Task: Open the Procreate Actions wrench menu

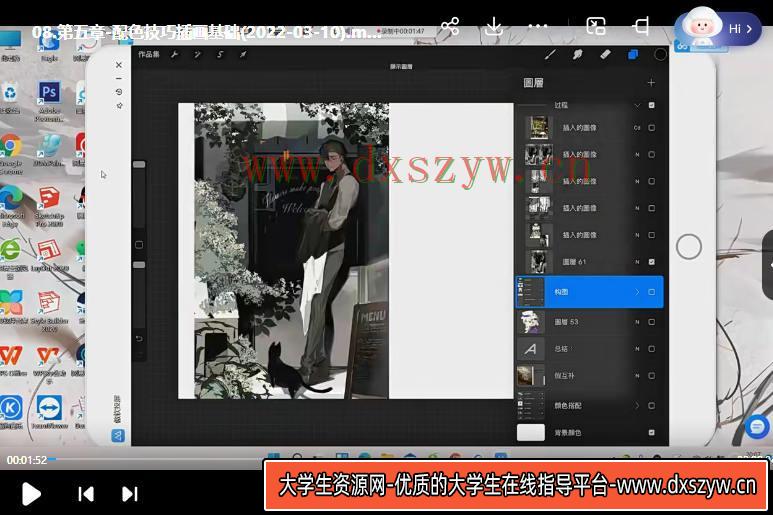Action: point(175,55)
